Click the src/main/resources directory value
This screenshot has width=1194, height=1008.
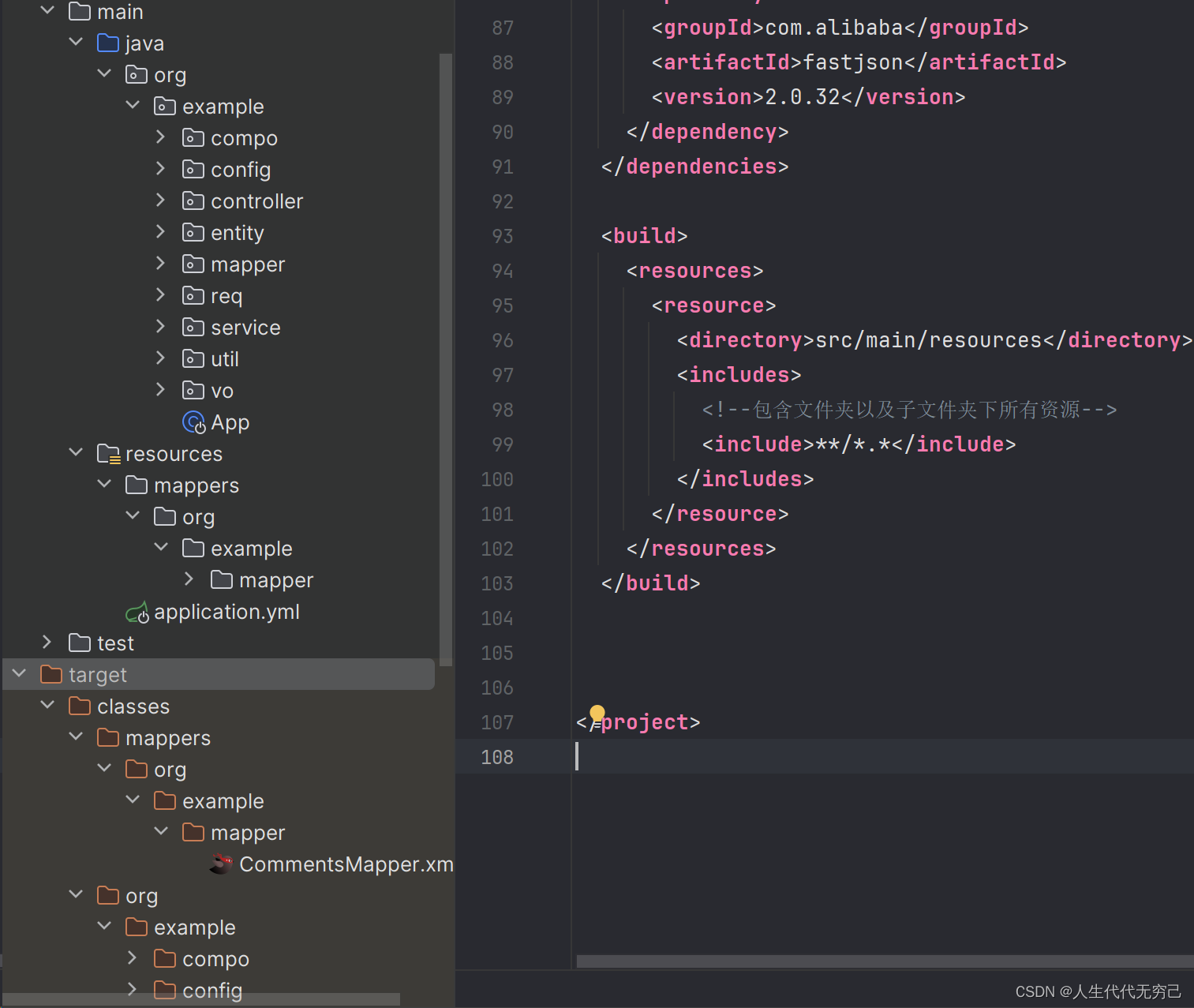click(x=929, y=340)
